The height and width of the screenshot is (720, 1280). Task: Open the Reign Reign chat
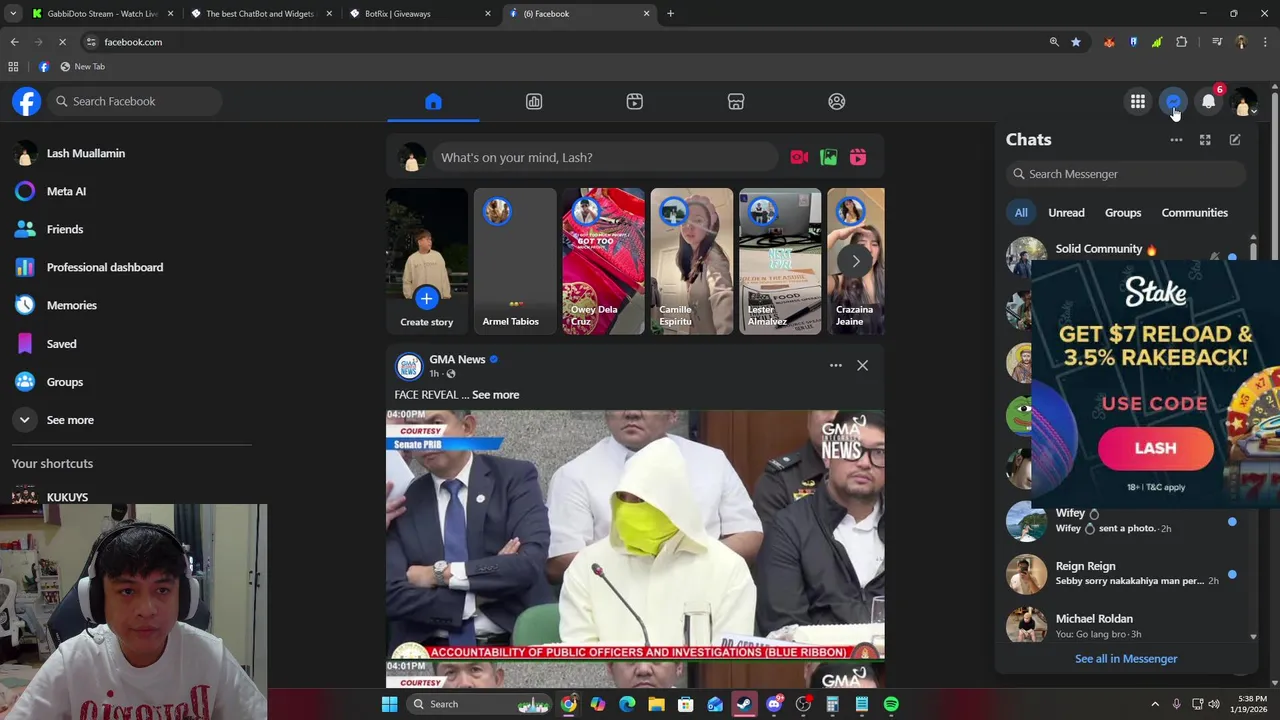(1124, 573)
